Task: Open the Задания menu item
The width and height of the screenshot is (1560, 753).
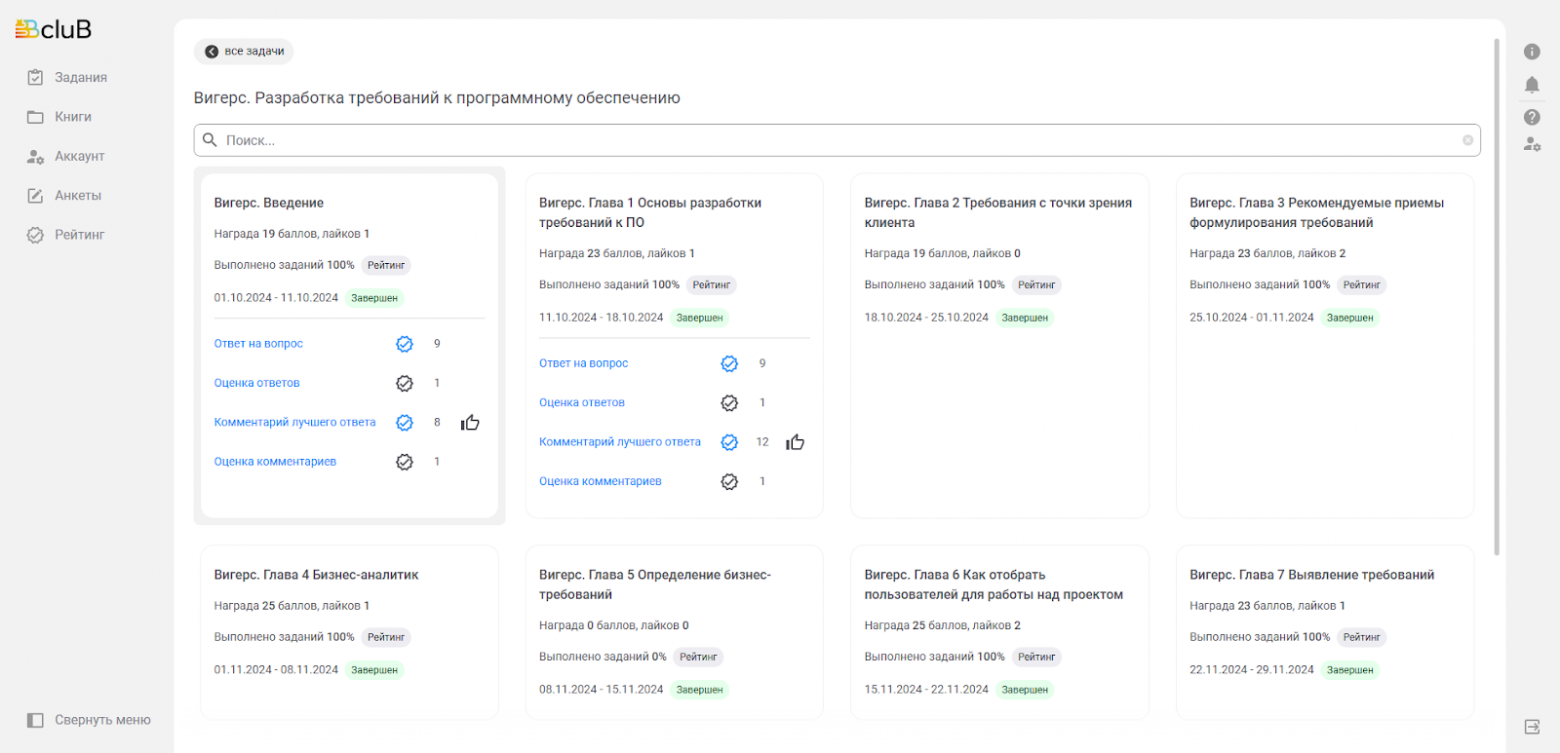Action: click(80, 77)
